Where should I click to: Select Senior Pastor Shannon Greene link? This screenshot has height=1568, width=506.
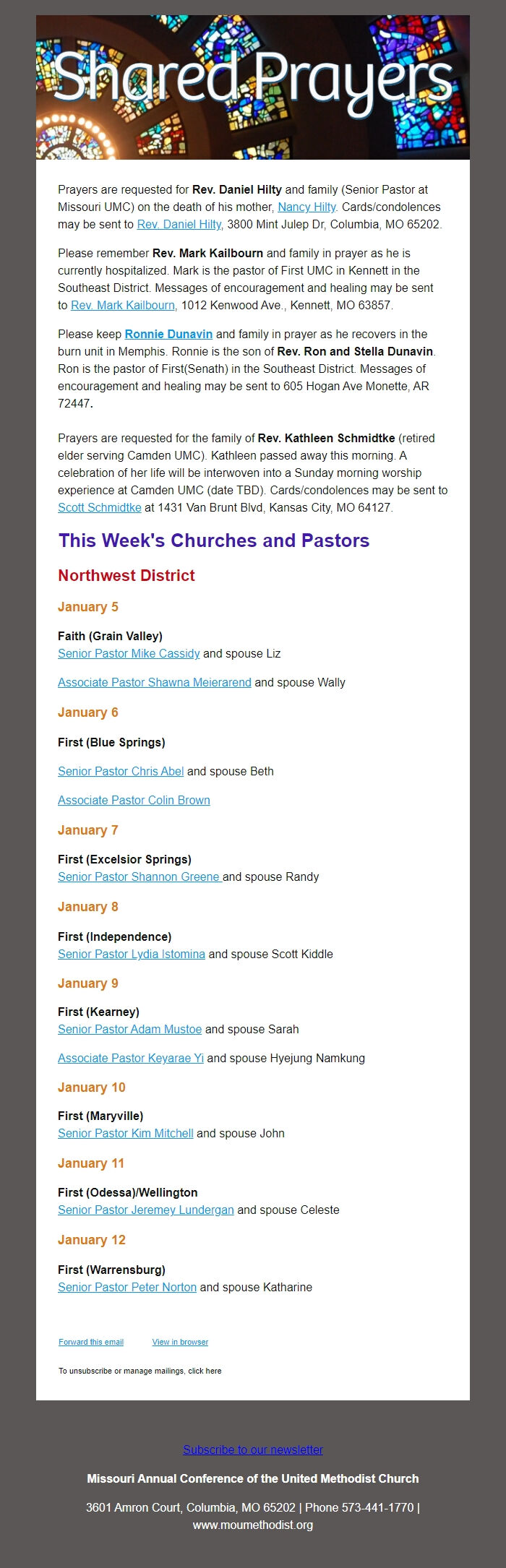(140, 876)
